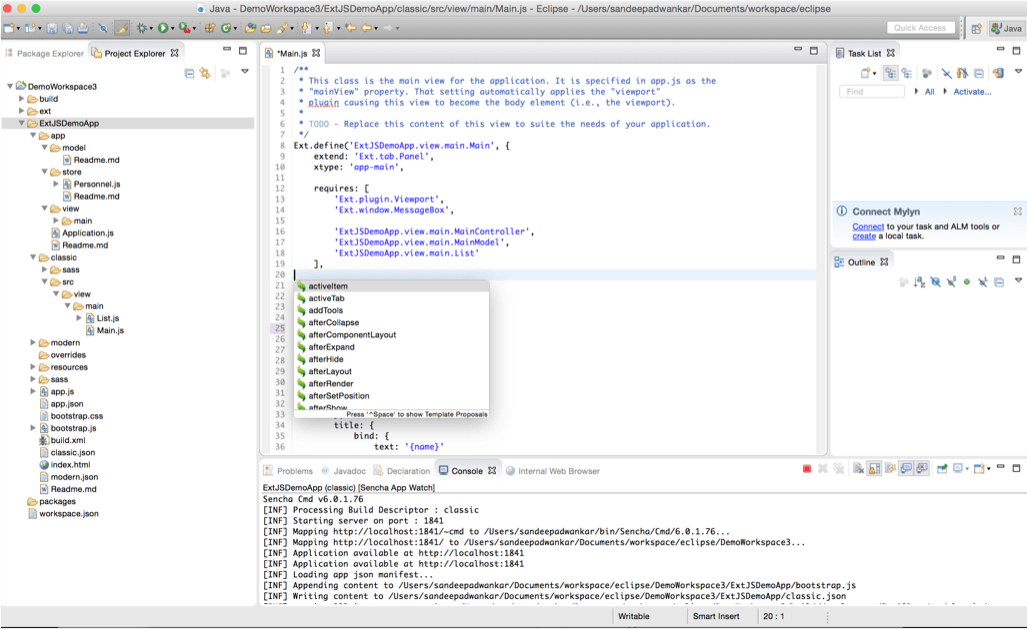Image resolution: width=1027 pixels, height=629 pixels.
Task: Click the Hide Non-Public Members green dot in Outline
Action: 967,282
